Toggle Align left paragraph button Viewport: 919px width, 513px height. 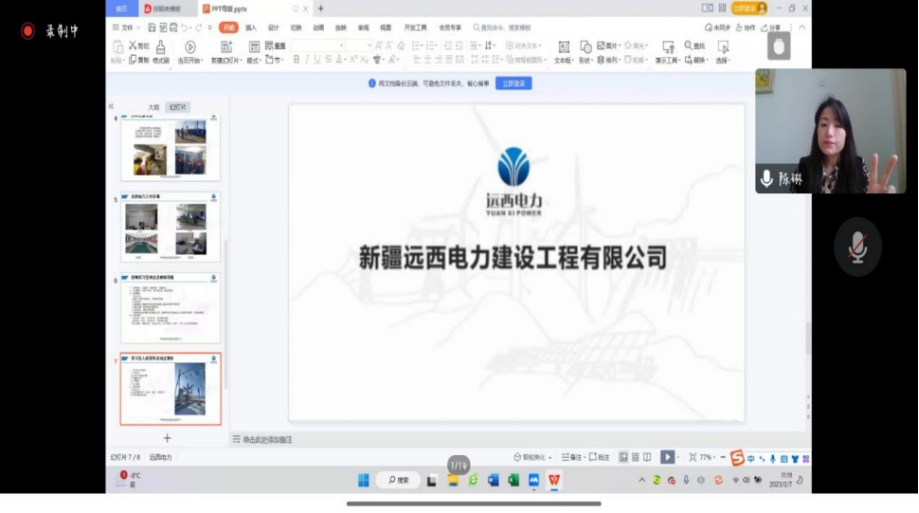pos(417,59)
